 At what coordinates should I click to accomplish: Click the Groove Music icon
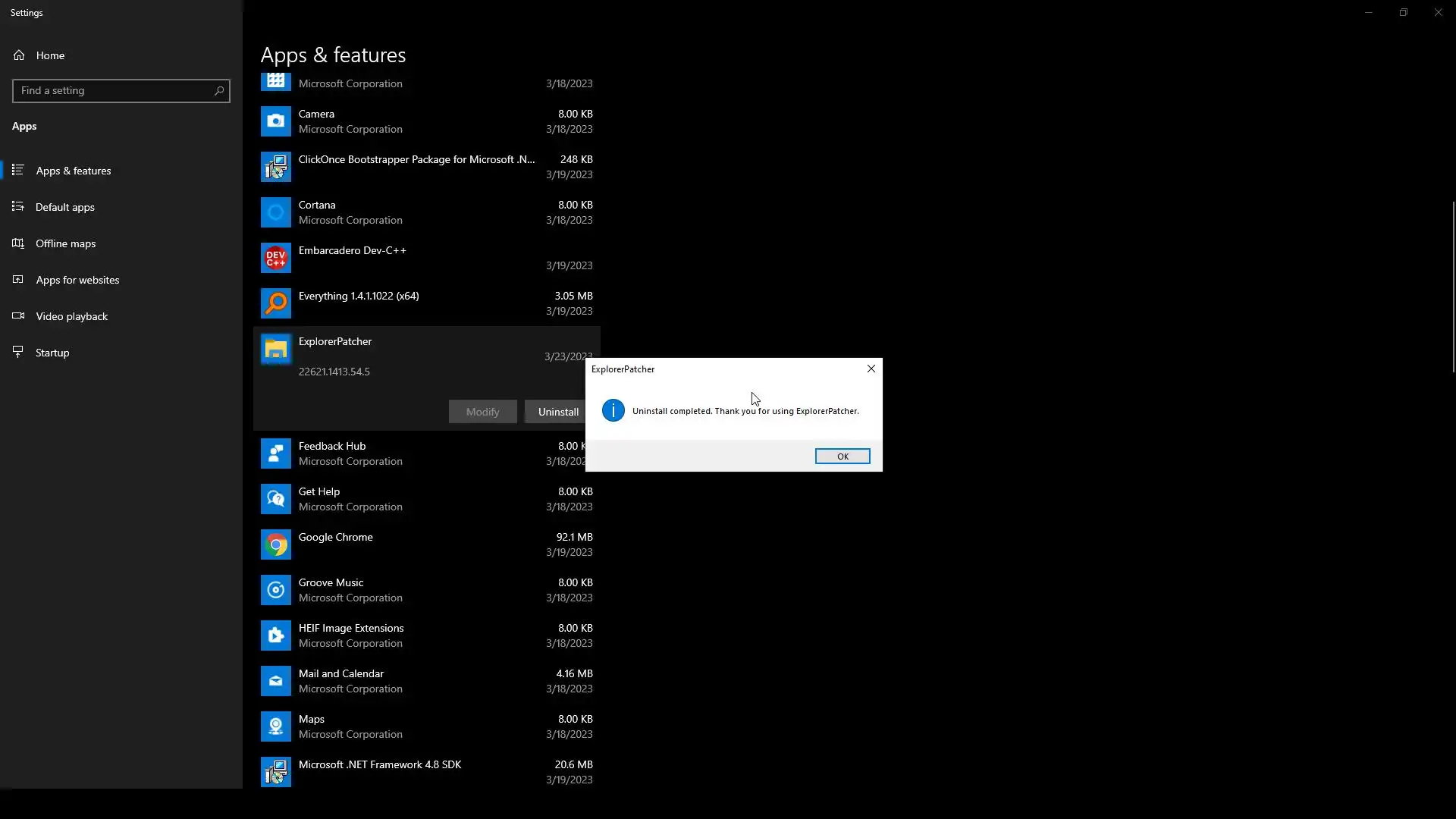(x=275, y=590)
